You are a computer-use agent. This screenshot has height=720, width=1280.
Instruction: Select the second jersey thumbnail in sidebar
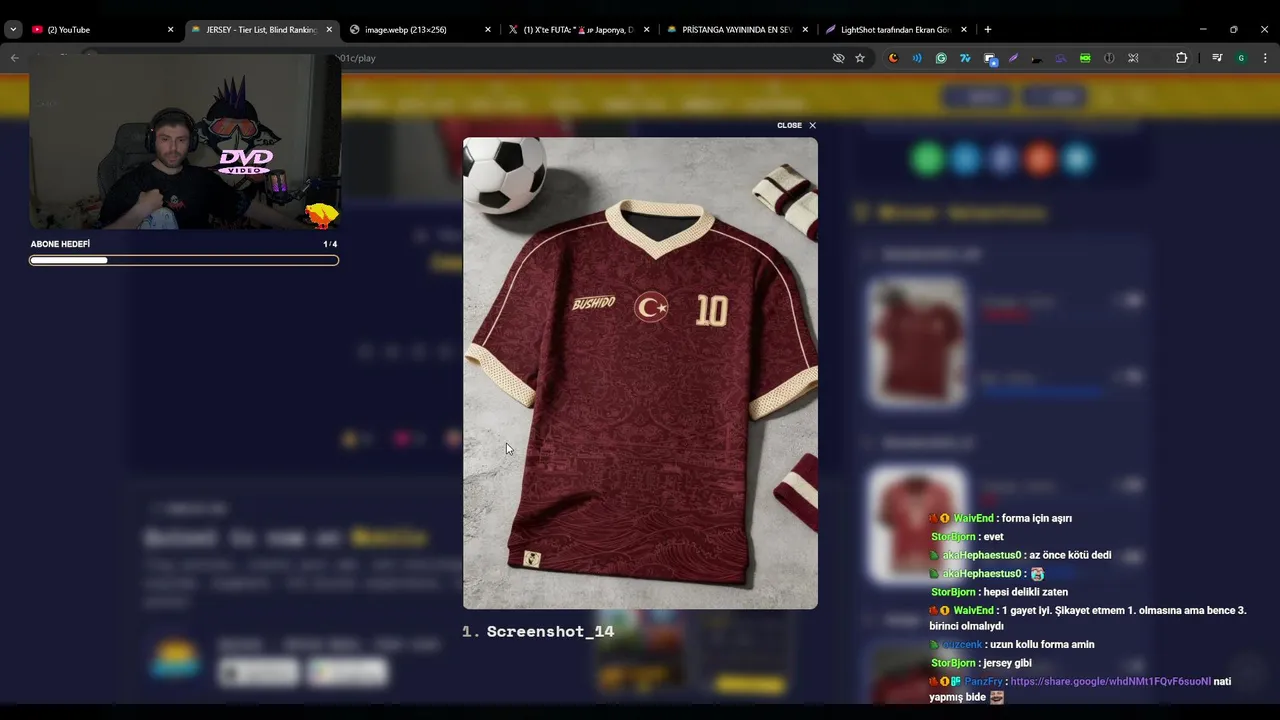(917, 523)
